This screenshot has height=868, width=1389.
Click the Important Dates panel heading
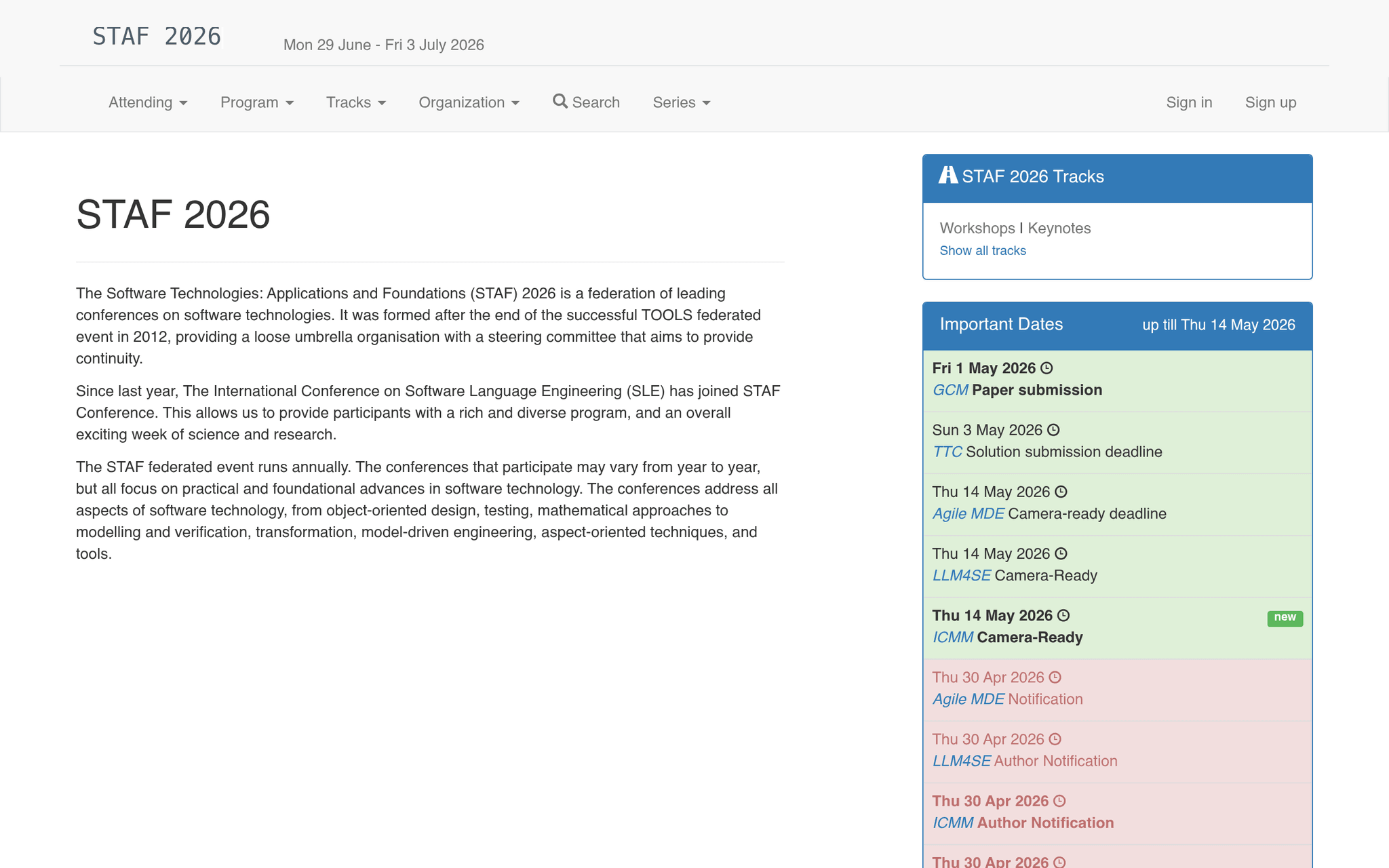click(x=1001, y=324)
